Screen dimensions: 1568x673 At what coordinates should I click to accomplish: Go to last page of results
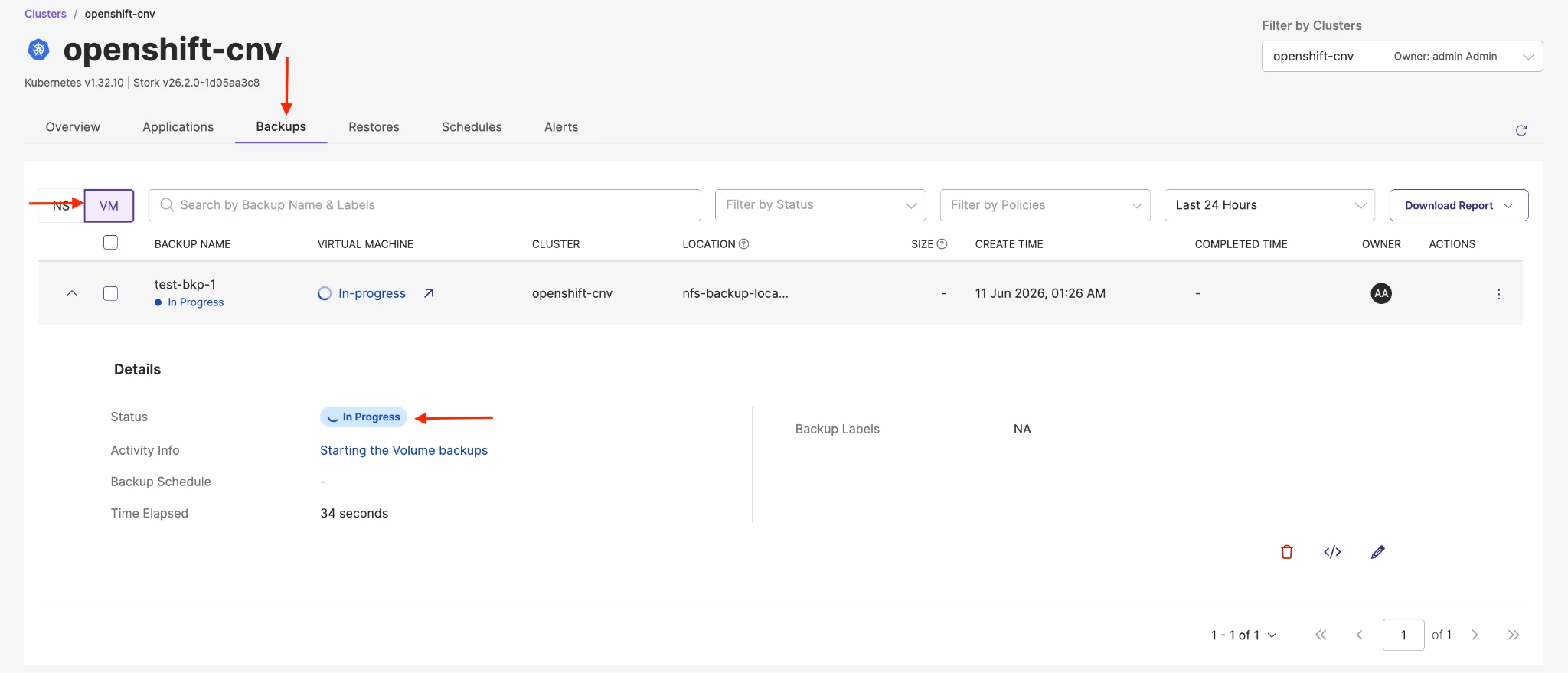pos(1513,635)
